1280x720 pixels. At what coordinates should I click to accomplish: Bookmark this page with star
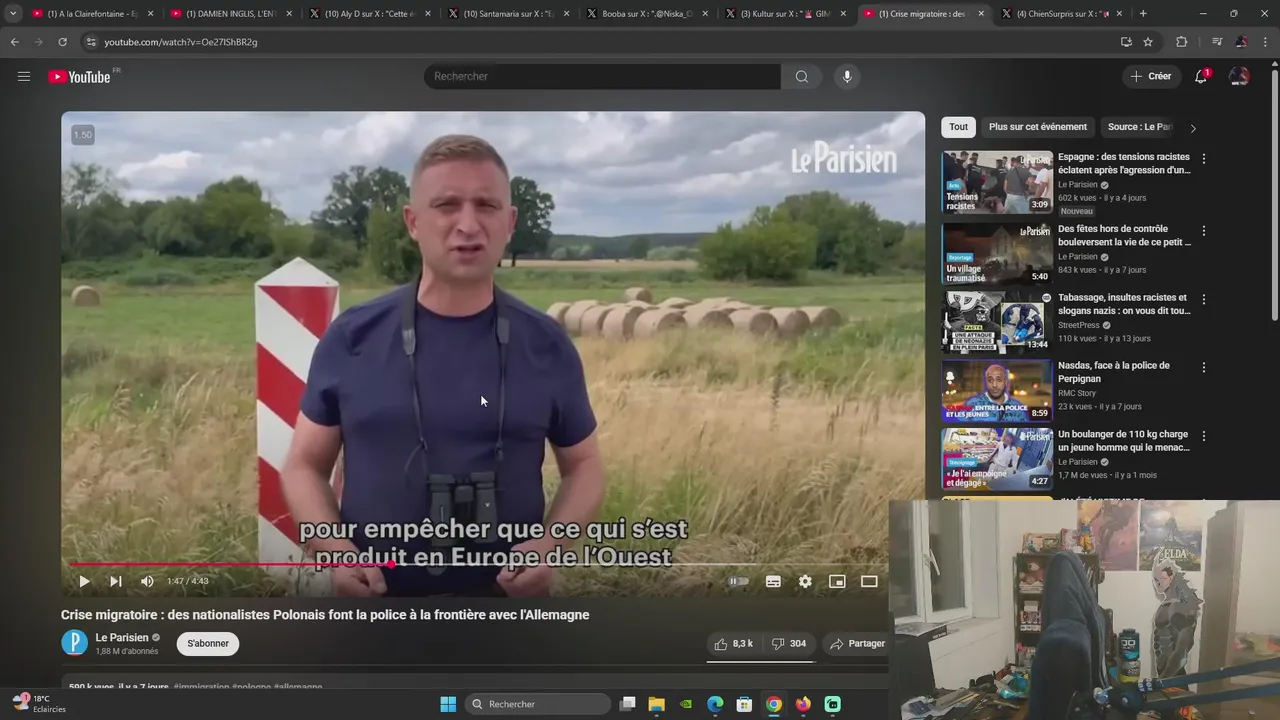click(x=1148, y=42)
